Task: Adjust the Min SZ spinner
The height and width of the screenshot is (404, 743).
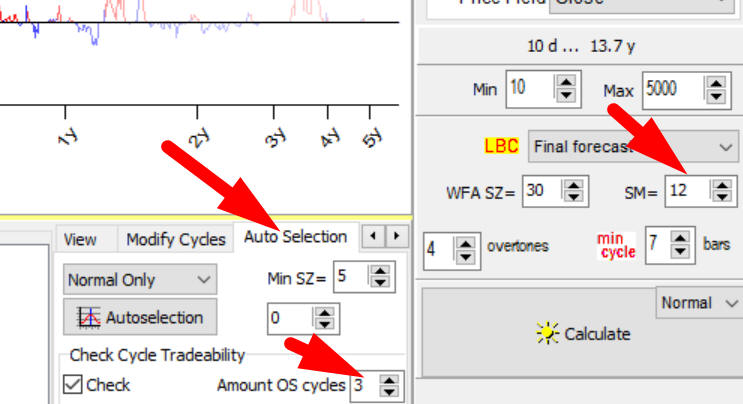Action: pyautogui.click(x=379, y=278)
